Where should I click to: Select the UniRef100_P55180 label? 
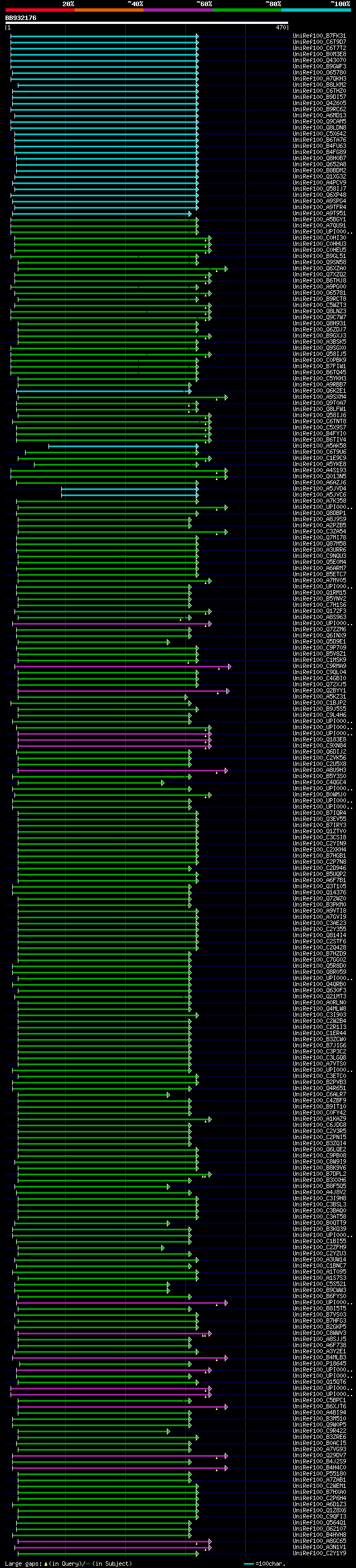(319, 1473)
